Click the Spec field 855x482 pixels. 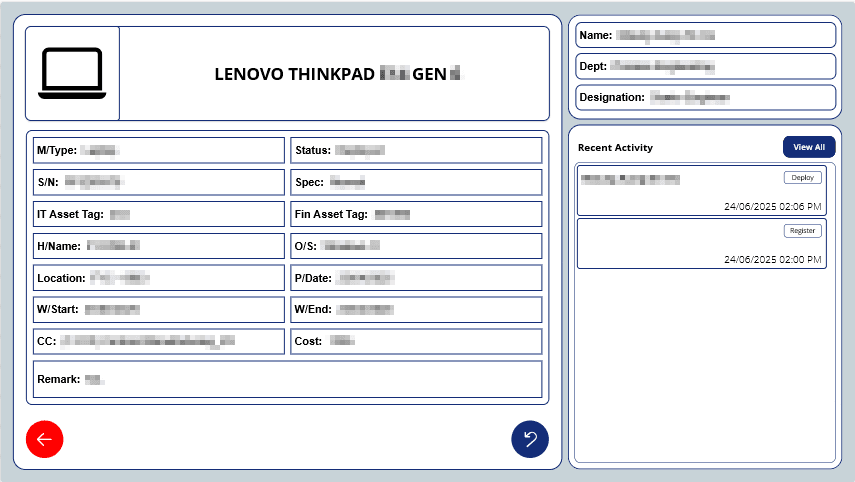click(x=416, y=183)
